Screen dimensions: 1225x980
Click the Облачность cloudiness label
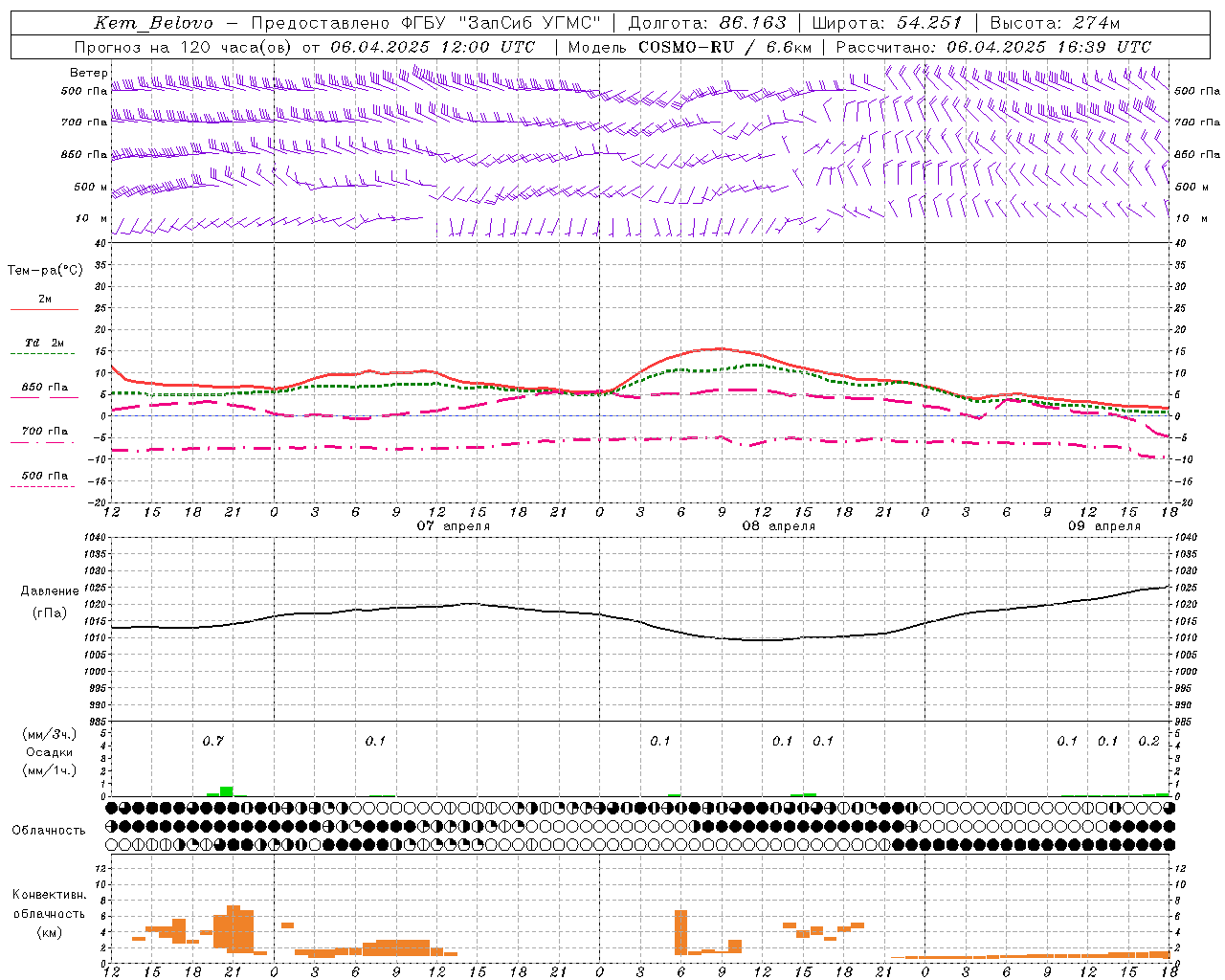pos(49,830)
